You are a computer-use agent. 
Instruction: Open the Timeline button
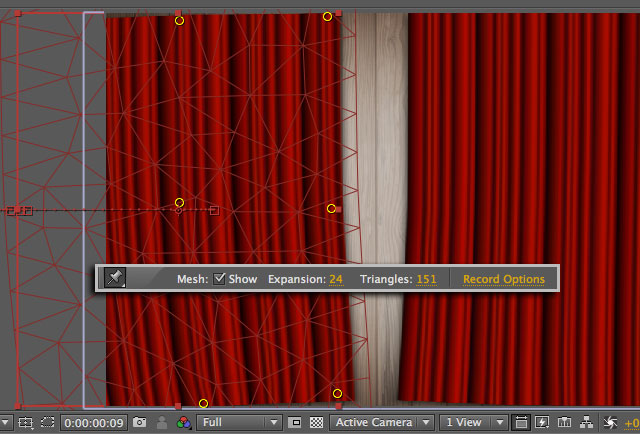pyautogui.click(x=564, y=422)
